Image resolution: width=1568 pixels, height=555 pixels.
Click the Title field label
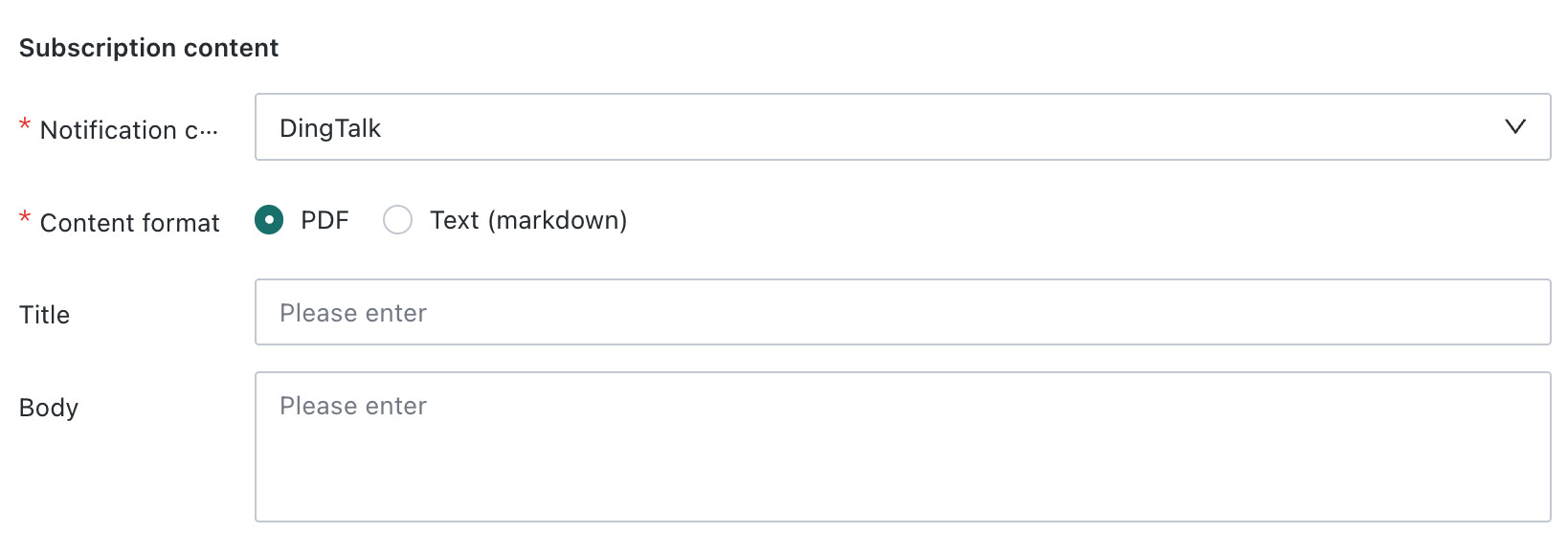(45, 315)
